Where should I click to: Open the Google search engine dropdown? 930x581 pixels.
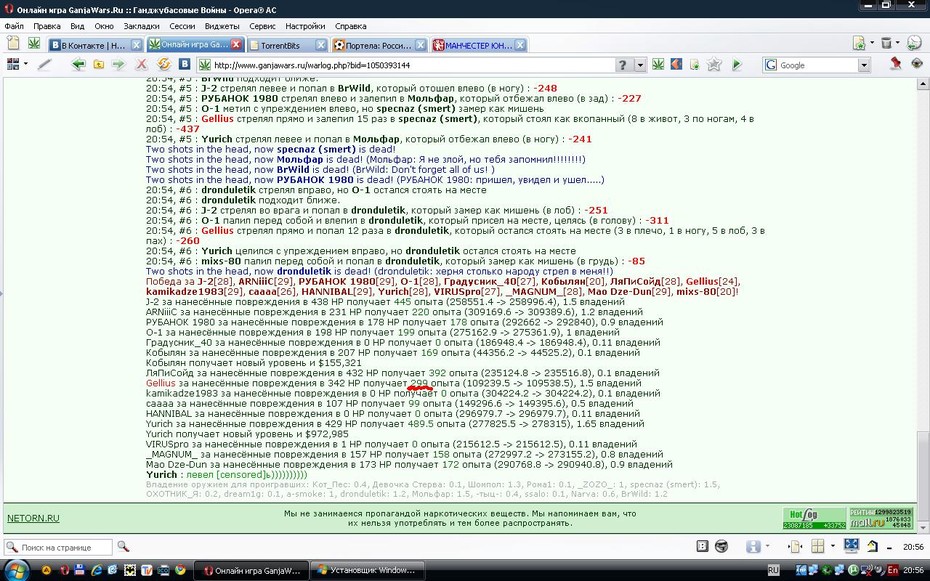[864, 65]
